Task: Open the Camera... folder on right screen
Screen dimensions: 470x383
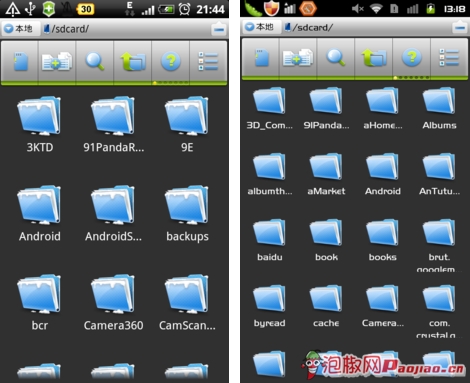Action: (x=383, y=306)
